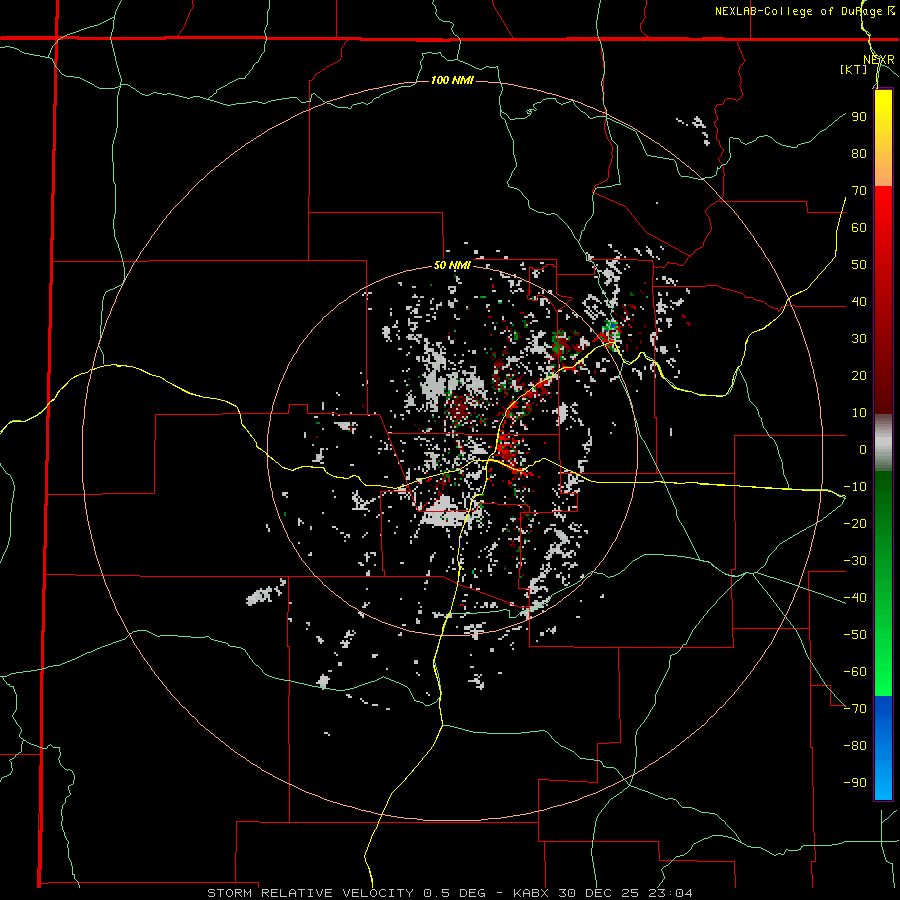900x900 pixels.
Task: Click the 60 value on velocity scale
Action: 859,227
